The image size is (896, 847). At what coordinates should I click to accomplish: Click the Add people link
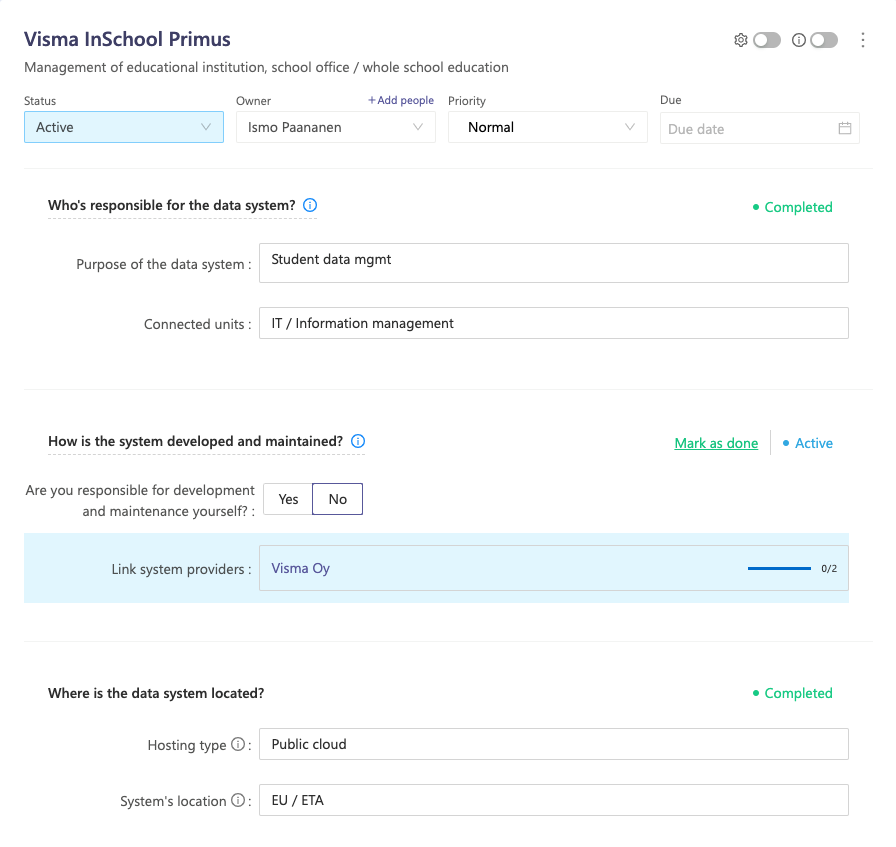pos(401,100)
